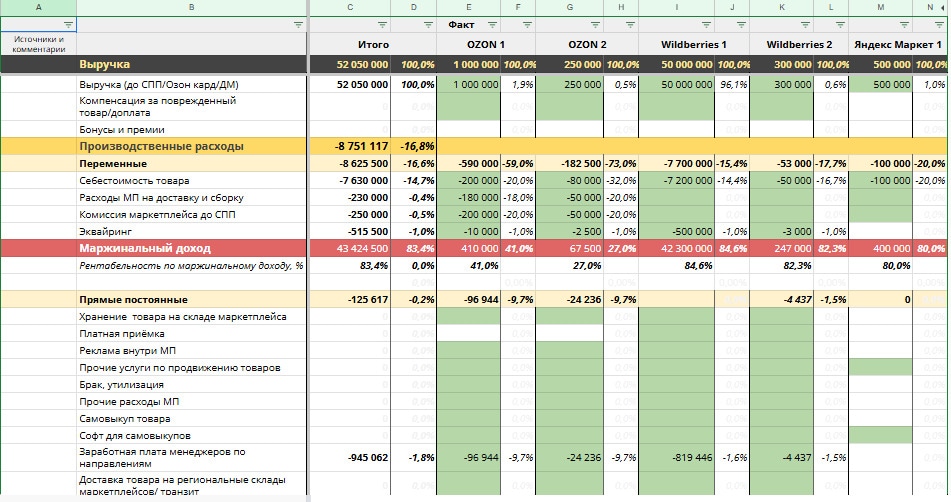Select the OZON 1 heading cell

486,45
